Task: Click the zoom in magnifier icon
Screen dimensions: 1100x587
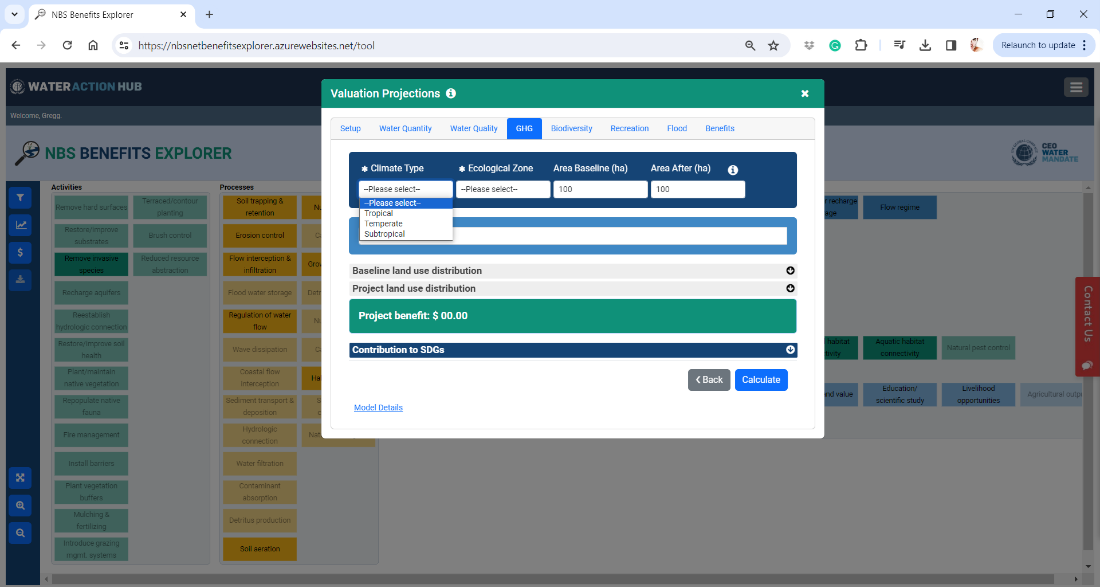Action: pyautogui.click(x=21, y=505)
